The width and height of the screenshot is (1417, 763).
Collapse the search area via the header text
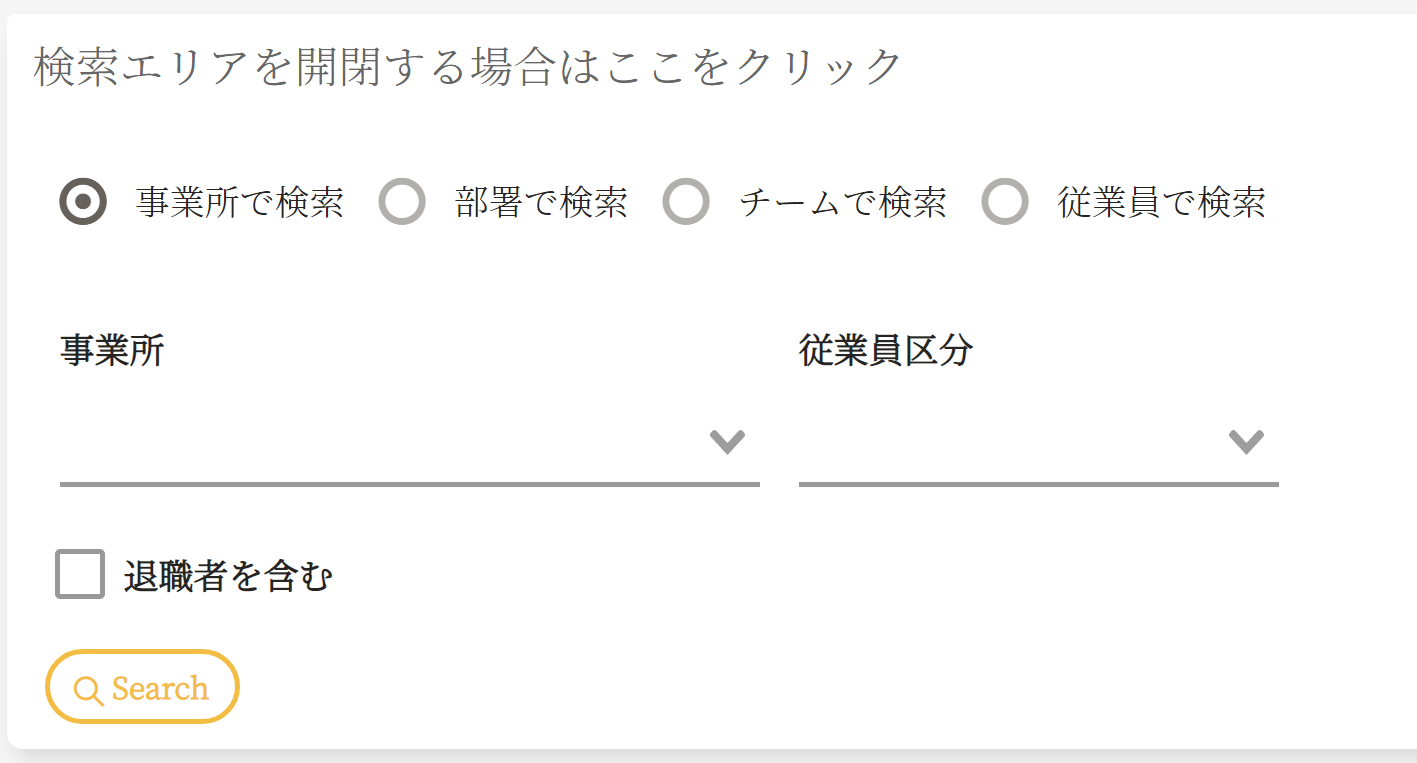pyautogui.click(x=468, y=68)
